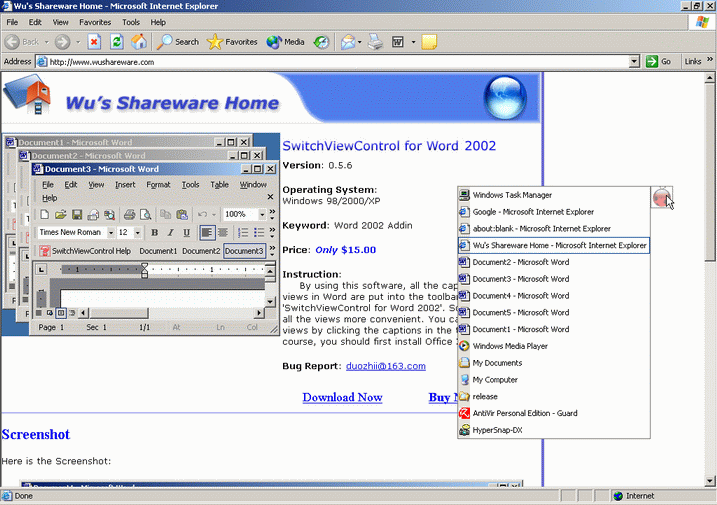Open My Documents from window list
This screenshot has height=505, width=717.
554,363
